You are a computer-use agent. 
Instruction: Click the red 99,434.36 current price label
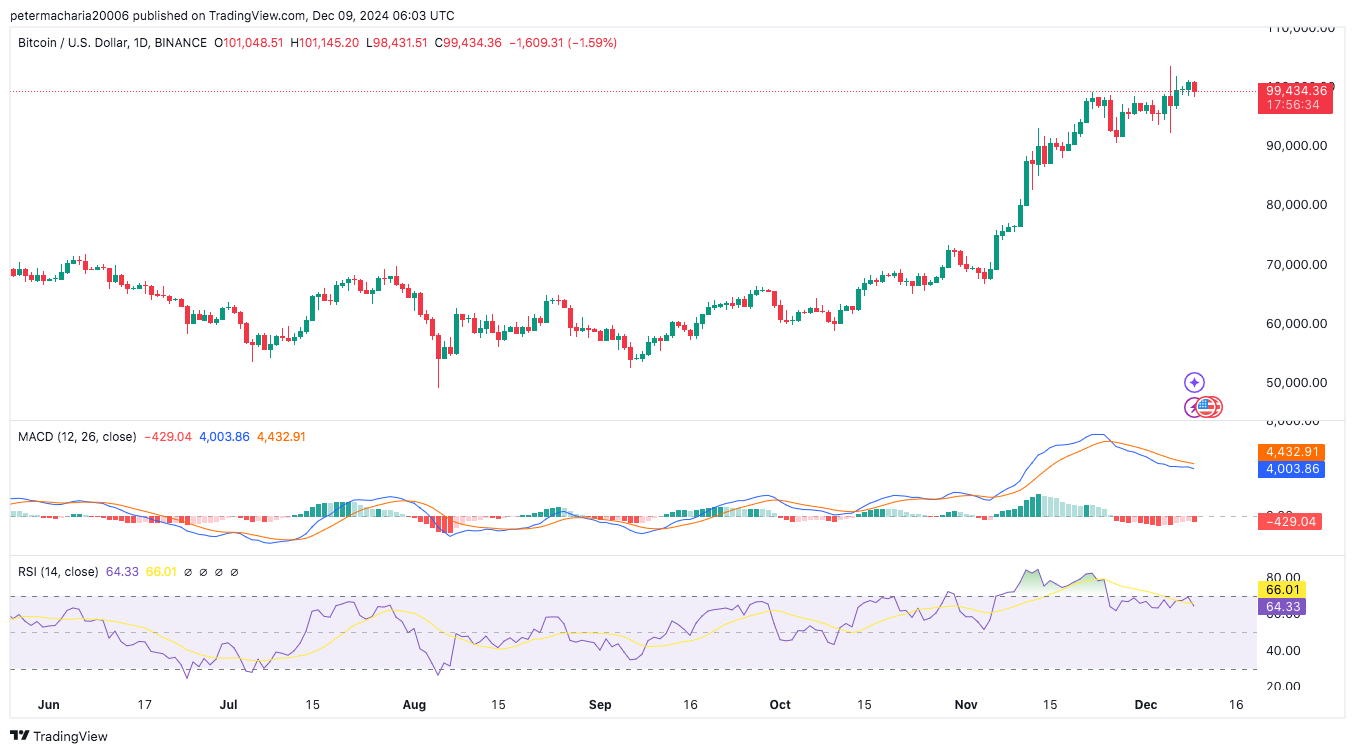tap(1295, 90)
